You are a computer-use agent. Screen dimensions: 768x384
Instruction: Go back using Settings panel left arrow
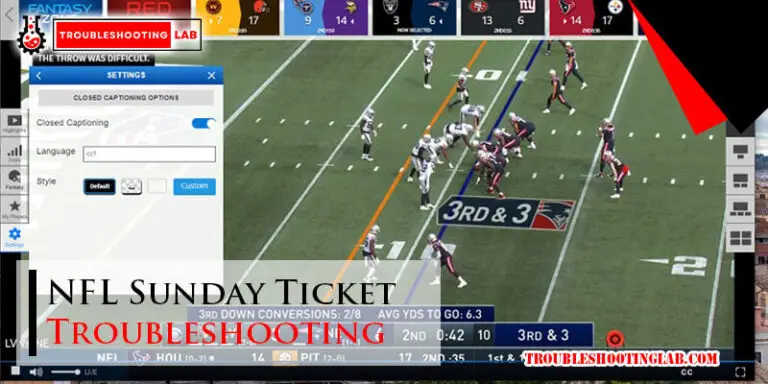(39, 75)
